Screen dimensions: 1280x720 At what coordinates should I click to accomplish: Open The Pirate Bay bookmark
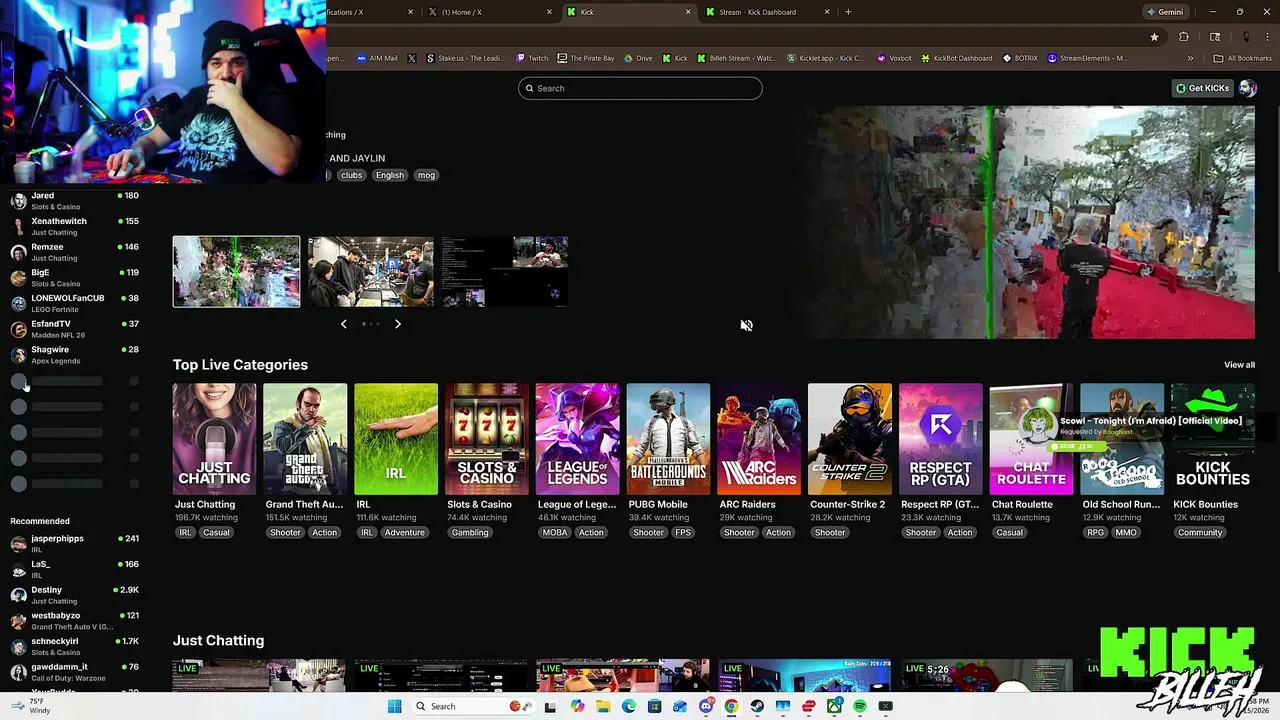tap(585, 58)
